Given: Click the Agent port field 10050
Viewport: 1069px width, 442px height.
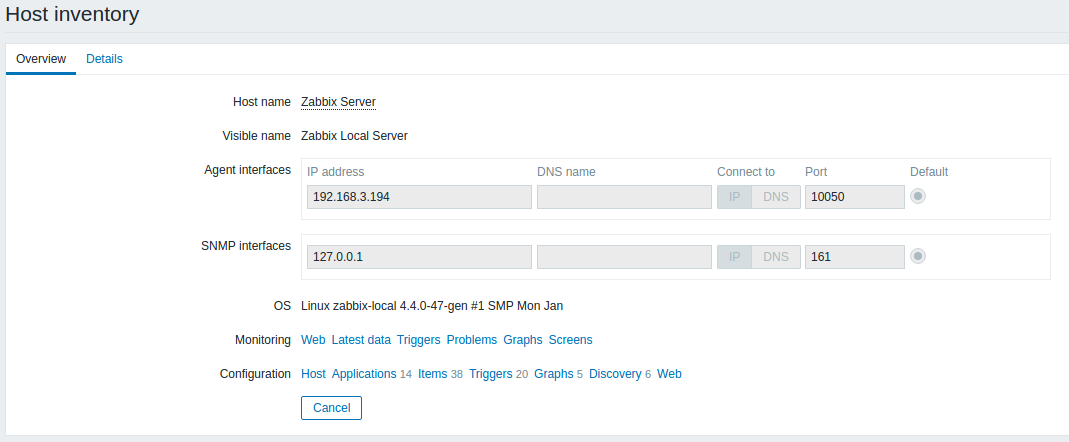Looking at the screenshot, I should [x=855, y=197].
